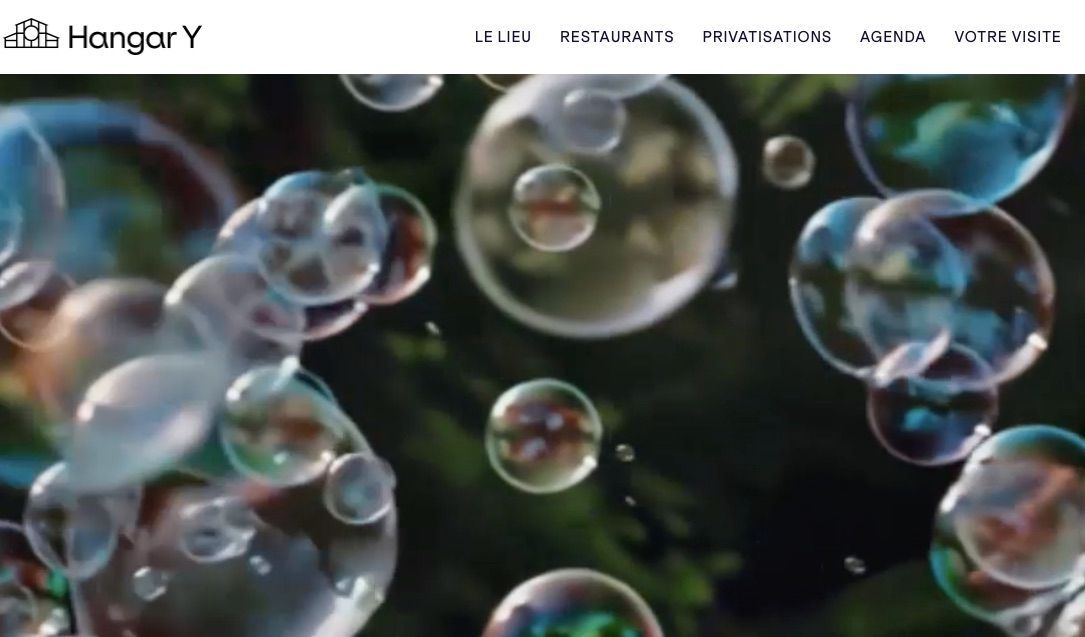This screenshot has width=1085, height=637.
Task: Click the tiny bubble at lower right of the foliage
Action: (x=855, y=565)
